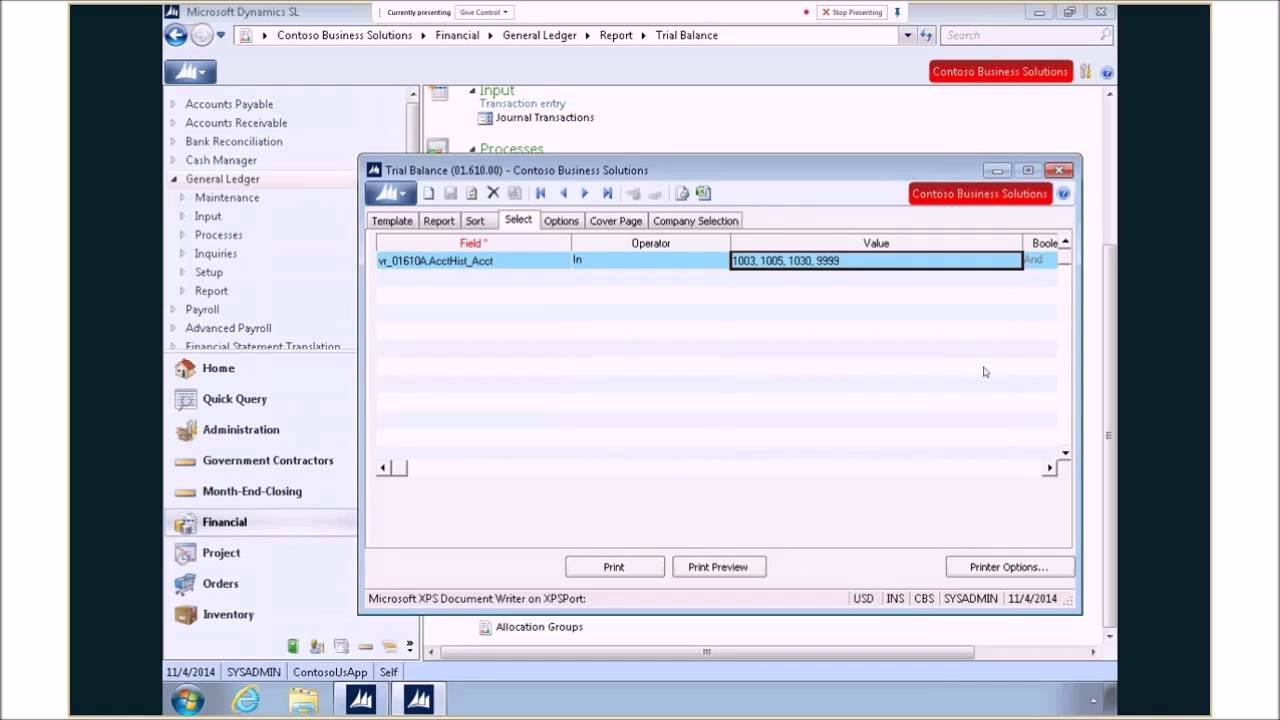
Task: Click the Print button
Action: pyautogui.click(x=614, y=567)
